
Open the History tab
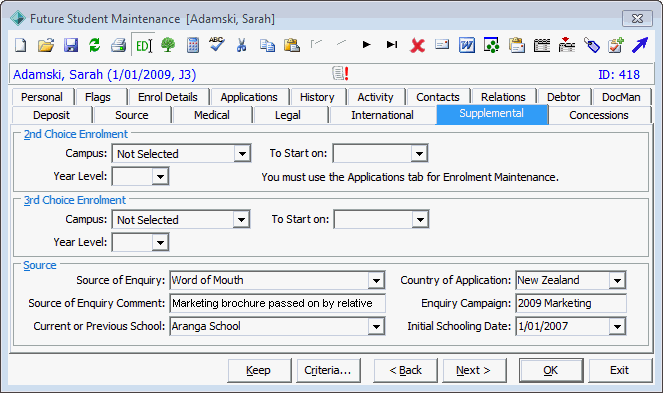(x=317, y=97)
